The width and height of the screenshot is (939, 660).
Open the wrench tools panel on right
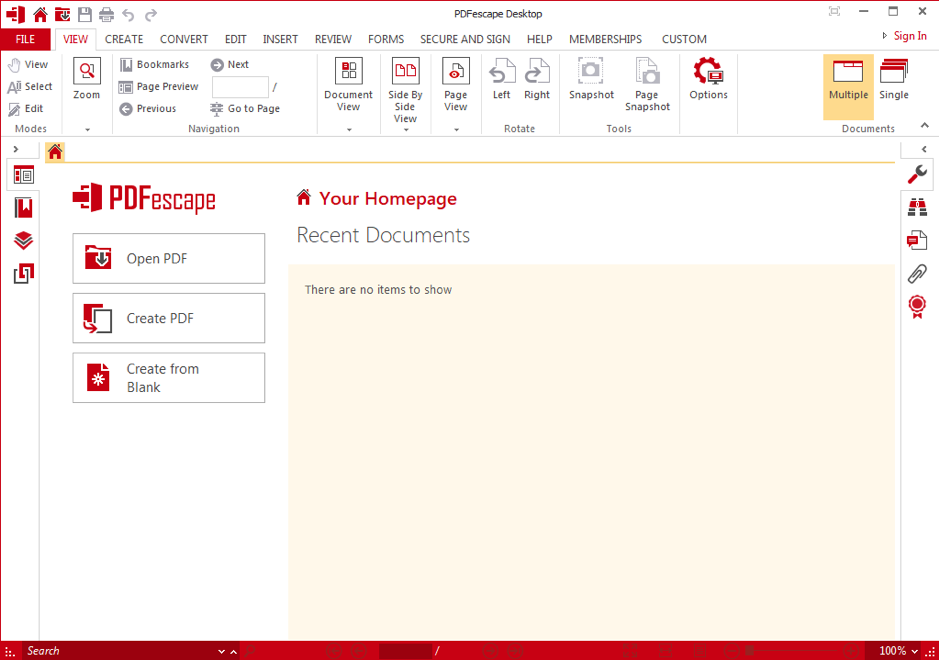(x=917, y=174)
